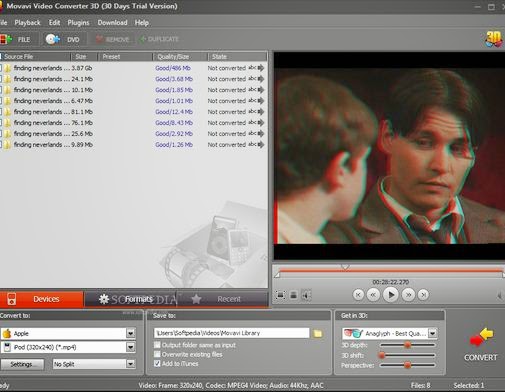The width and height of the screenshot is (505, 392).
Task: Skip to next track in preview
Action: pyautogui.click(x=424, y=295)
